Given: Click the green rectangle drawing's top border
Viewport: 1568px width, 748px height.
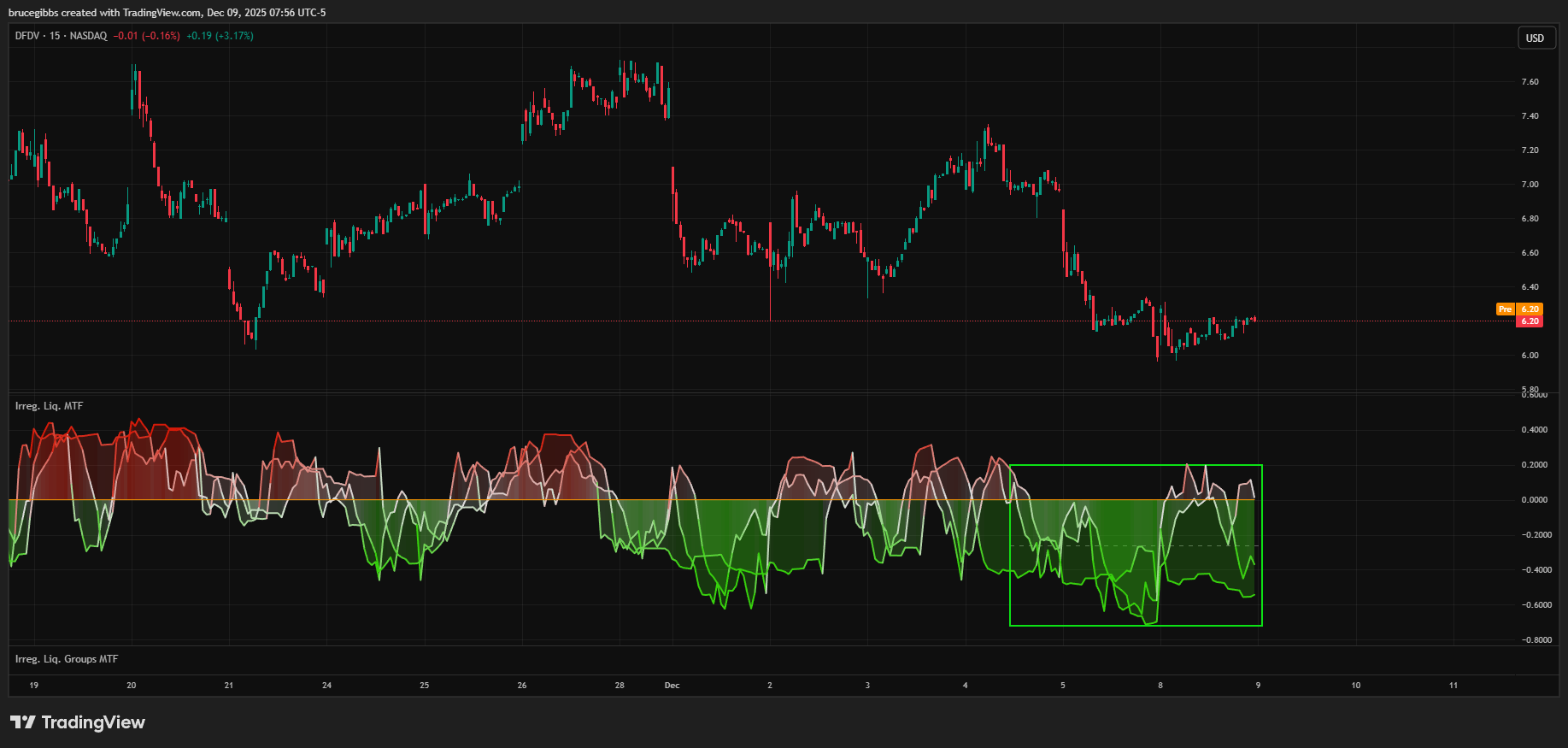Looking at the screenshot, I should point(1136,465).
